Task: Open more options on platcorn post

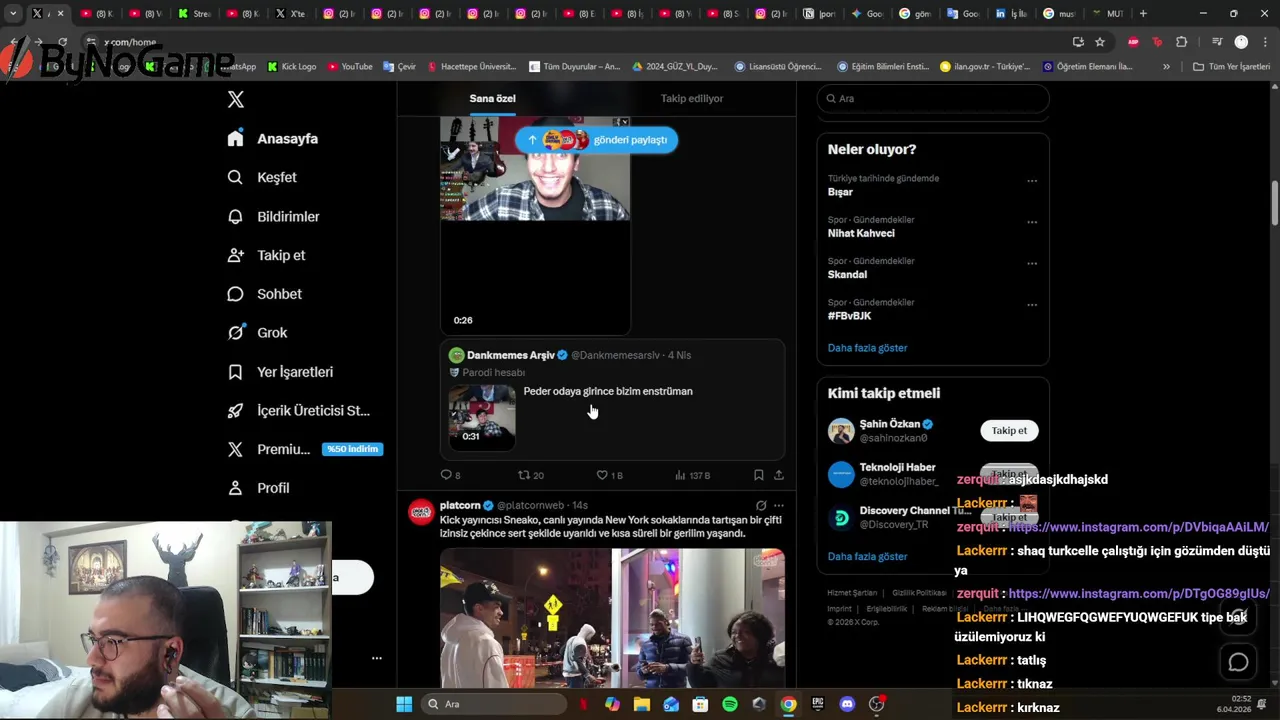Action: [779, 506]
